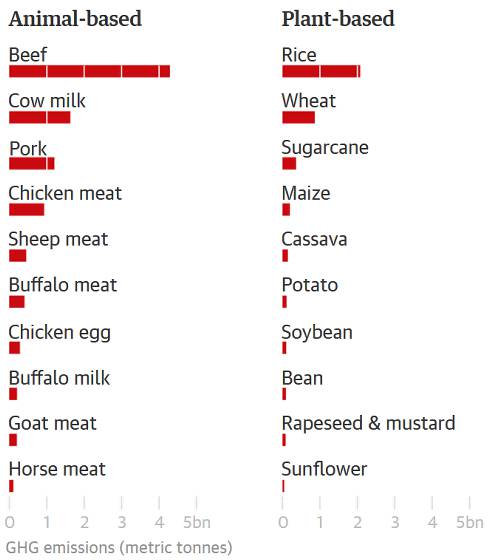Click the Goat meat label
490x560 pixels.
tap(52, 423)
